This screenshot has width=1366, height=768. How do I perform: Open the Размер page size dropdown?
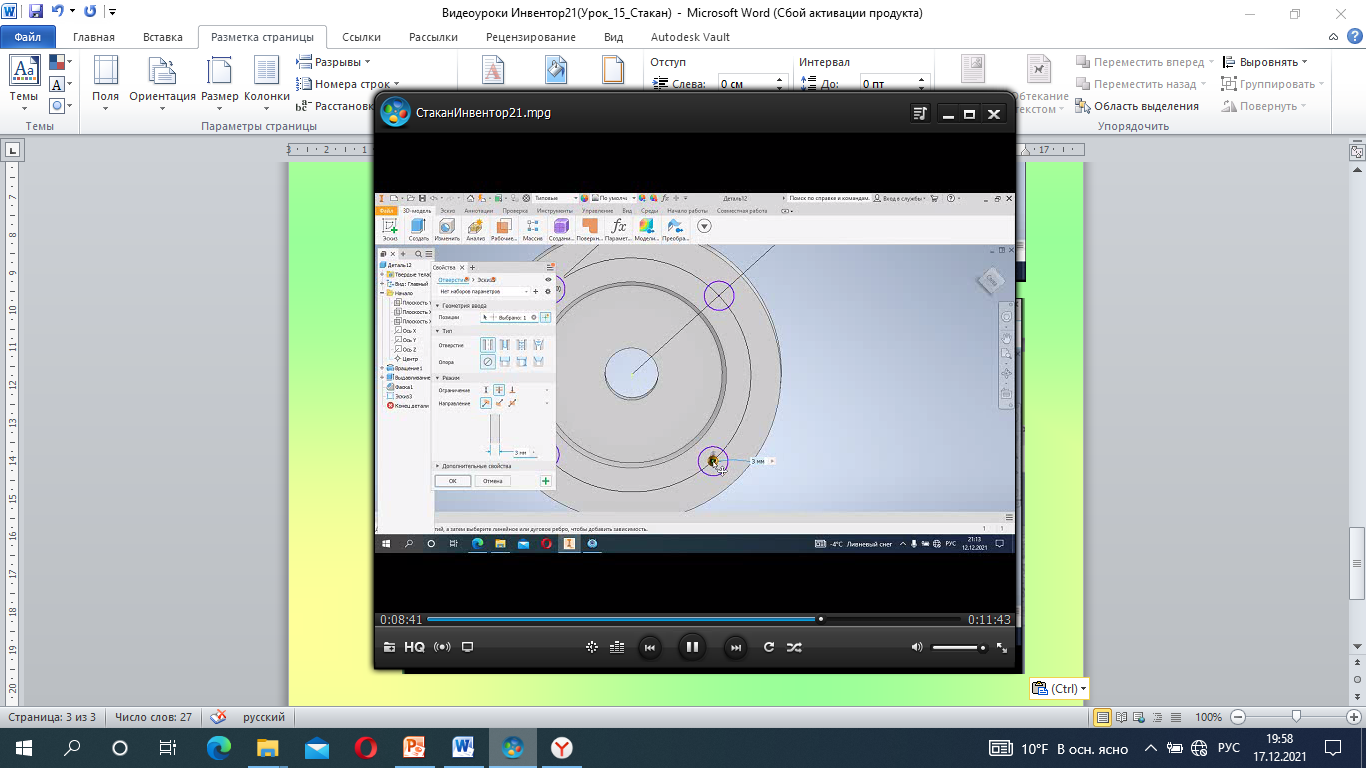(x=220, y=82)
